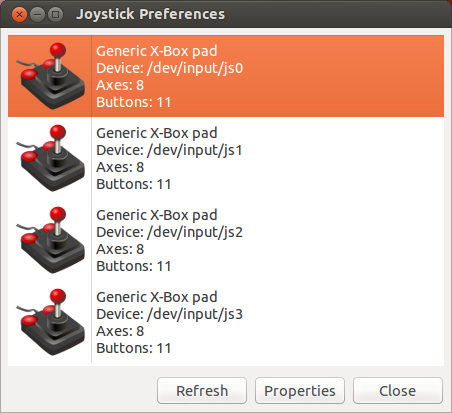Screen dimensions: 452x413
Task: Click "Generic X-Box pad" in the js3 row
Action: [157, 297]
